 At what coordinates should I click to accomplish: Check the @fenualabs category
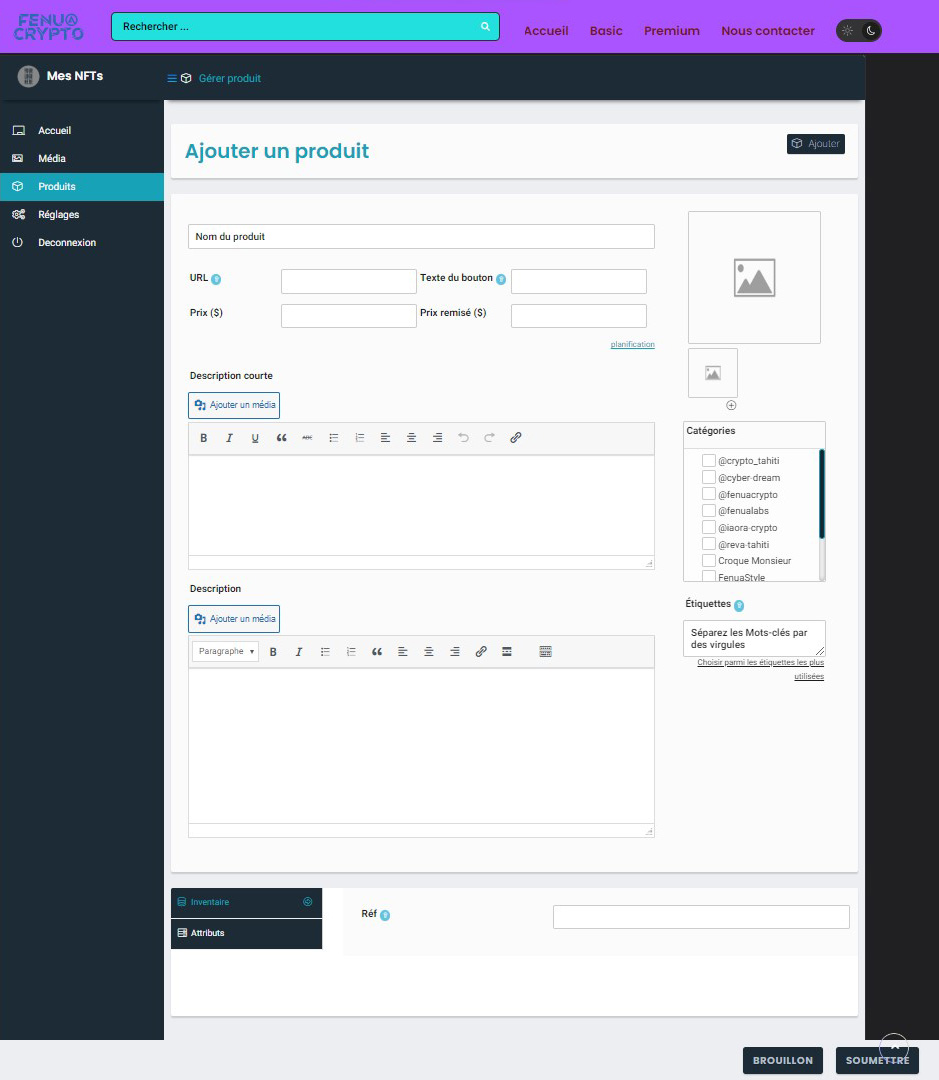pos(708,510)
